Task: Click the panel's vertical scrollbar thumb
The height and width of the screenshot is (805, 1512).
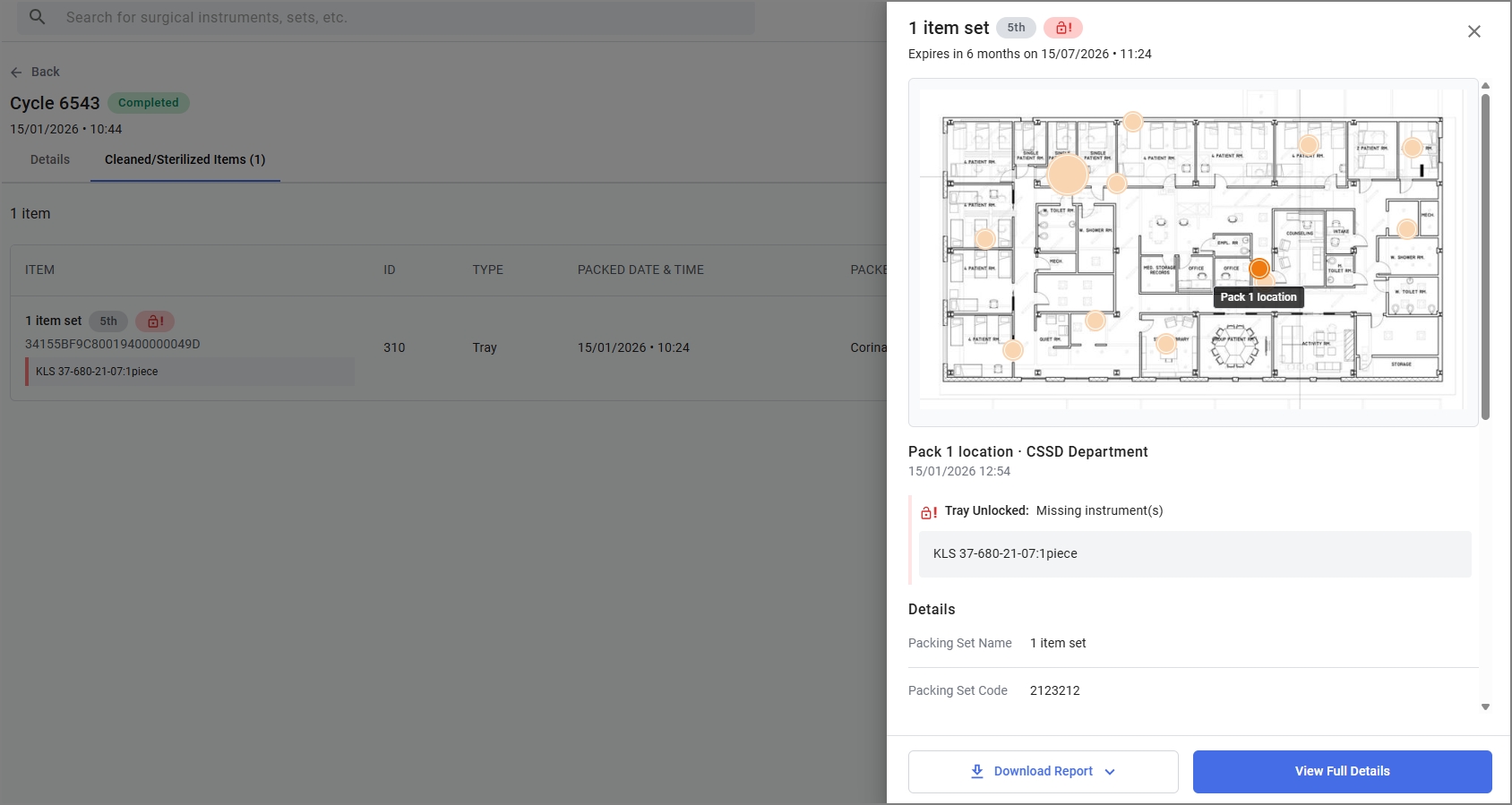Action: point(1485,257)
